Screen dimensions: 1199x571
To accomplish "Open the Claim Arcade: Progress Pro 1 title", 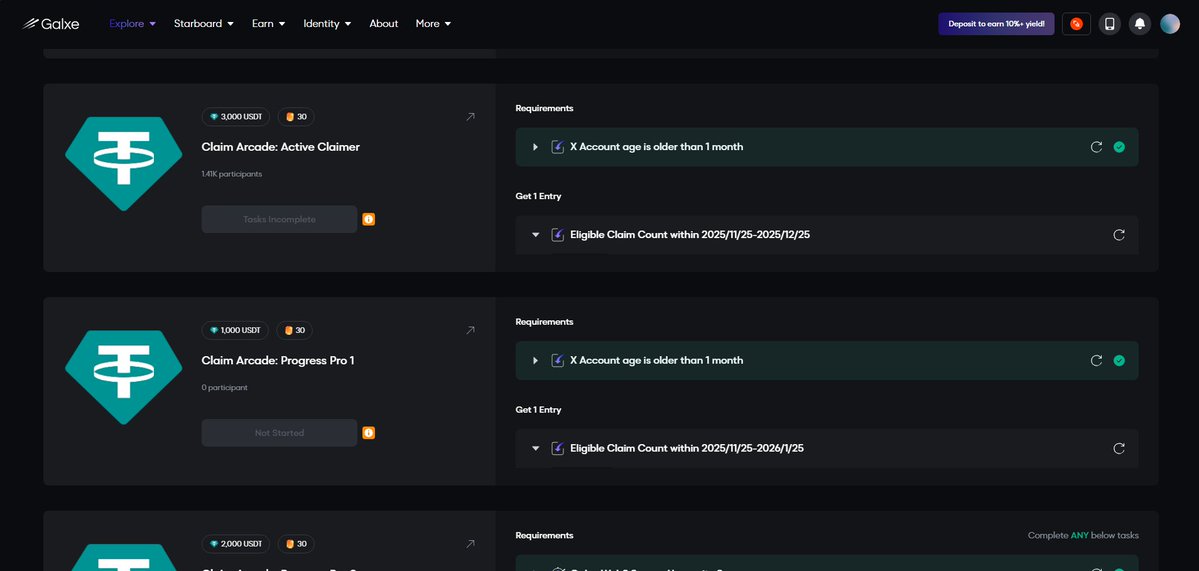I will (x=278, y=360).
